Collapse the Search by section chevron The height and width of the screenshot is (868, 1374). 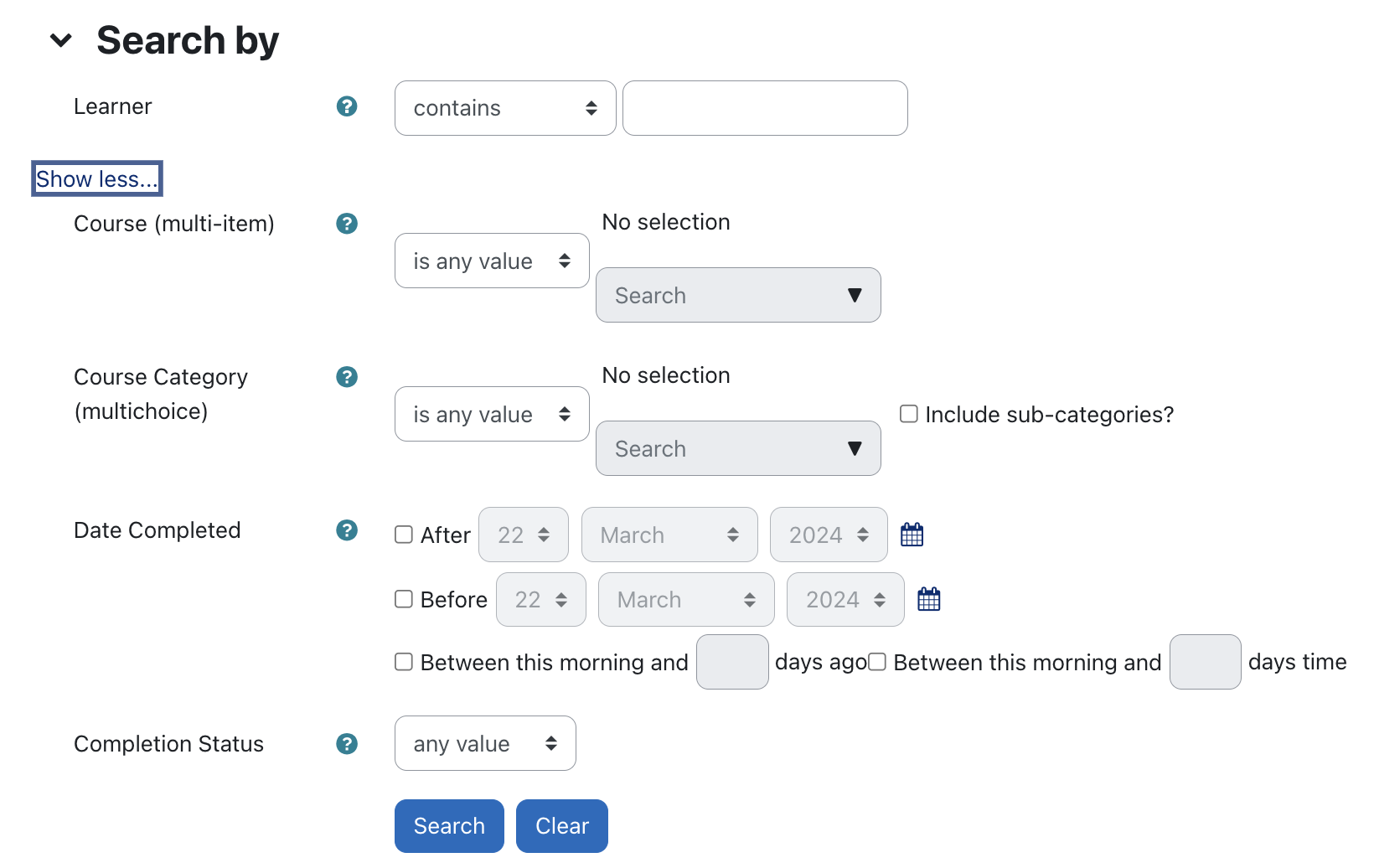(x=61, y=40)
